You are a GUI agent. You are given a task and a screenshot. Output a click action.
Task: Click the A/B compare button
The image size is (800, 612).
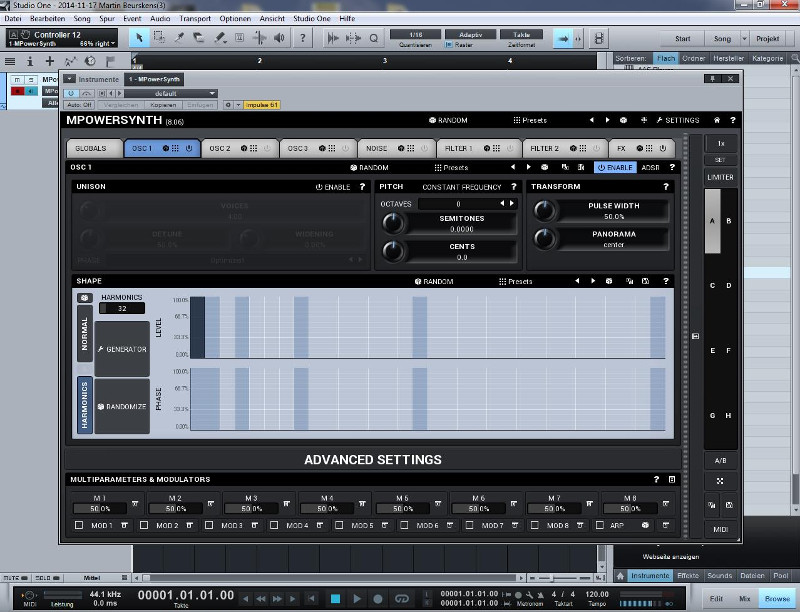(x=720, y=461)
